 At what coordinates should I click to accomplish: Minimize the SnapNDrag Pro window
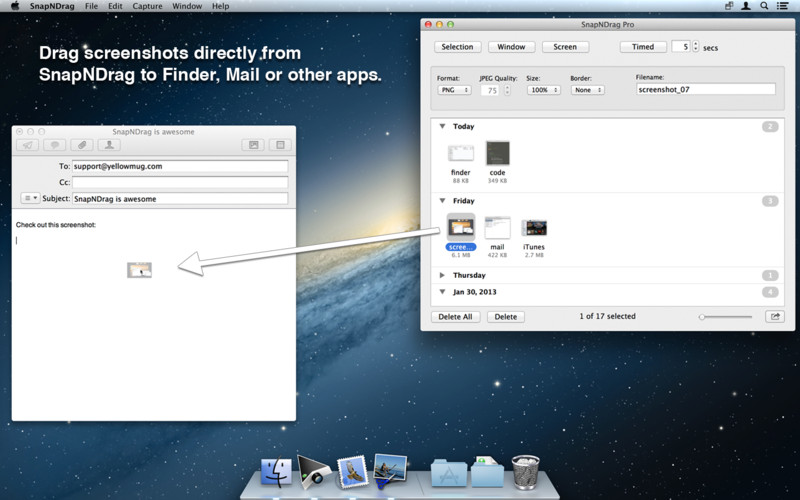coord(439,24)
